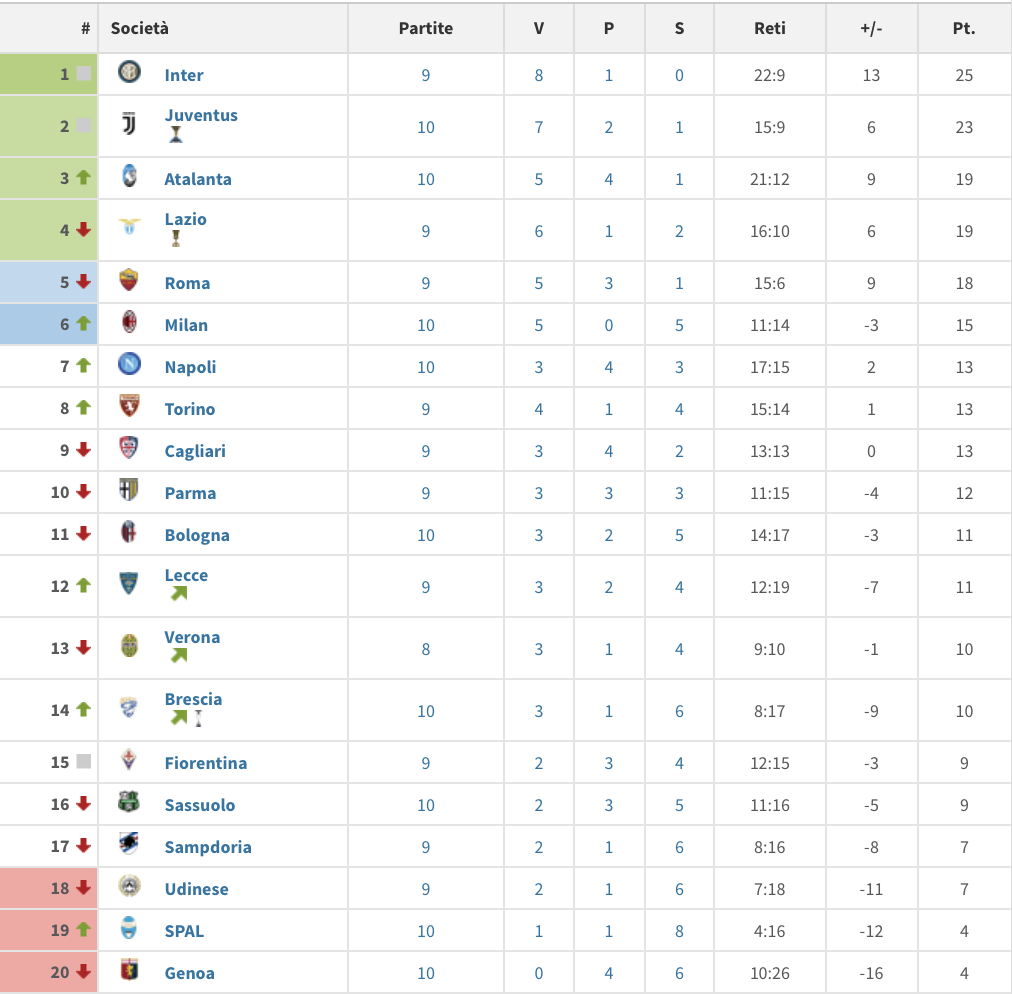Click the Genoa club crest

click(129, 971)
